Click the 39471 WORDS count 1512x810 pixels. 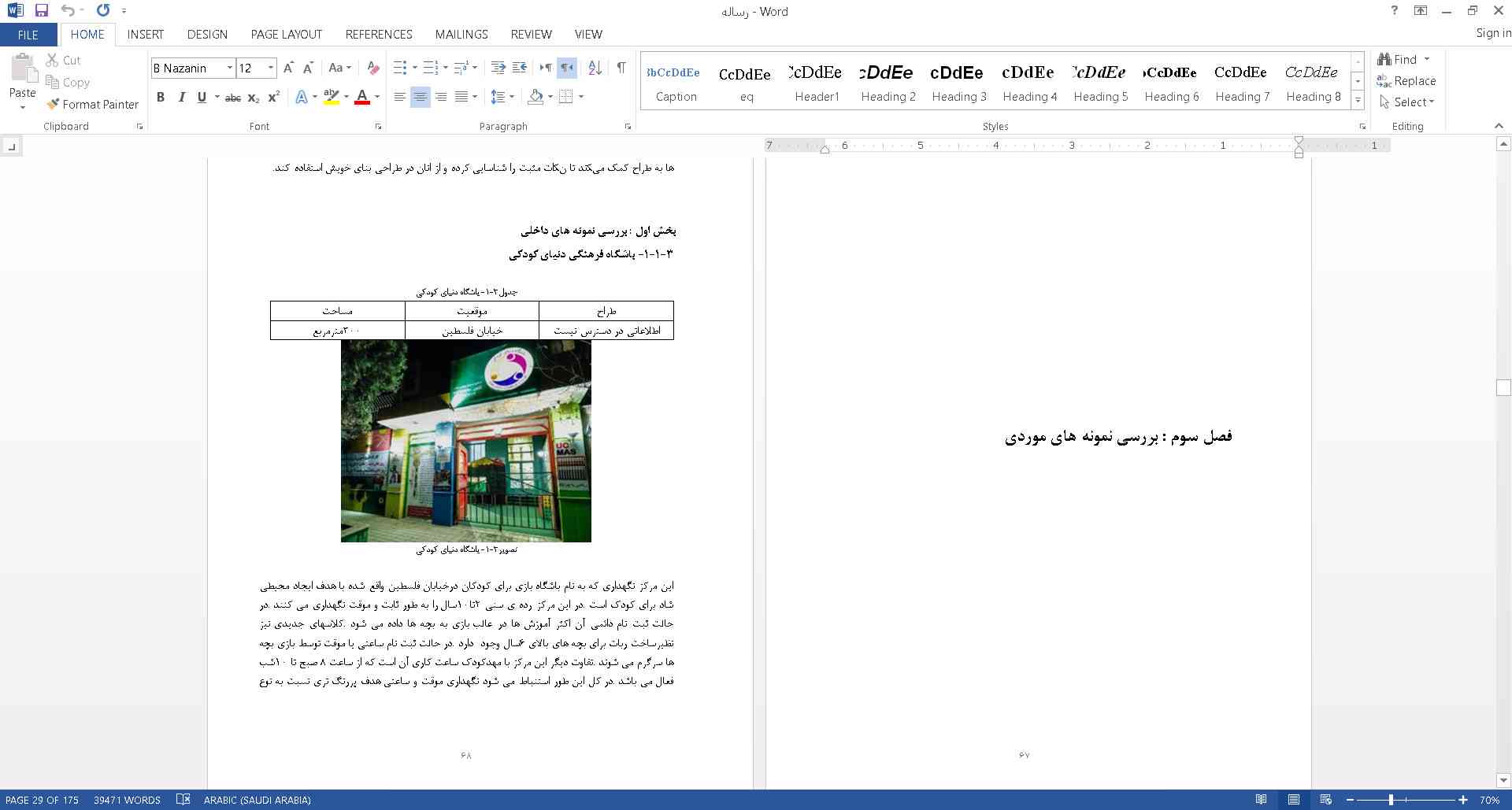pos(127,800)
